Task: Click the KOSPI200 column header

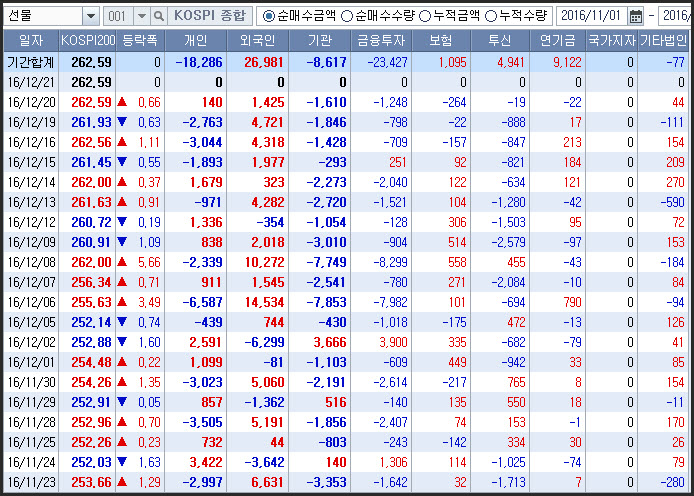Action: click(x=88, y=41)
